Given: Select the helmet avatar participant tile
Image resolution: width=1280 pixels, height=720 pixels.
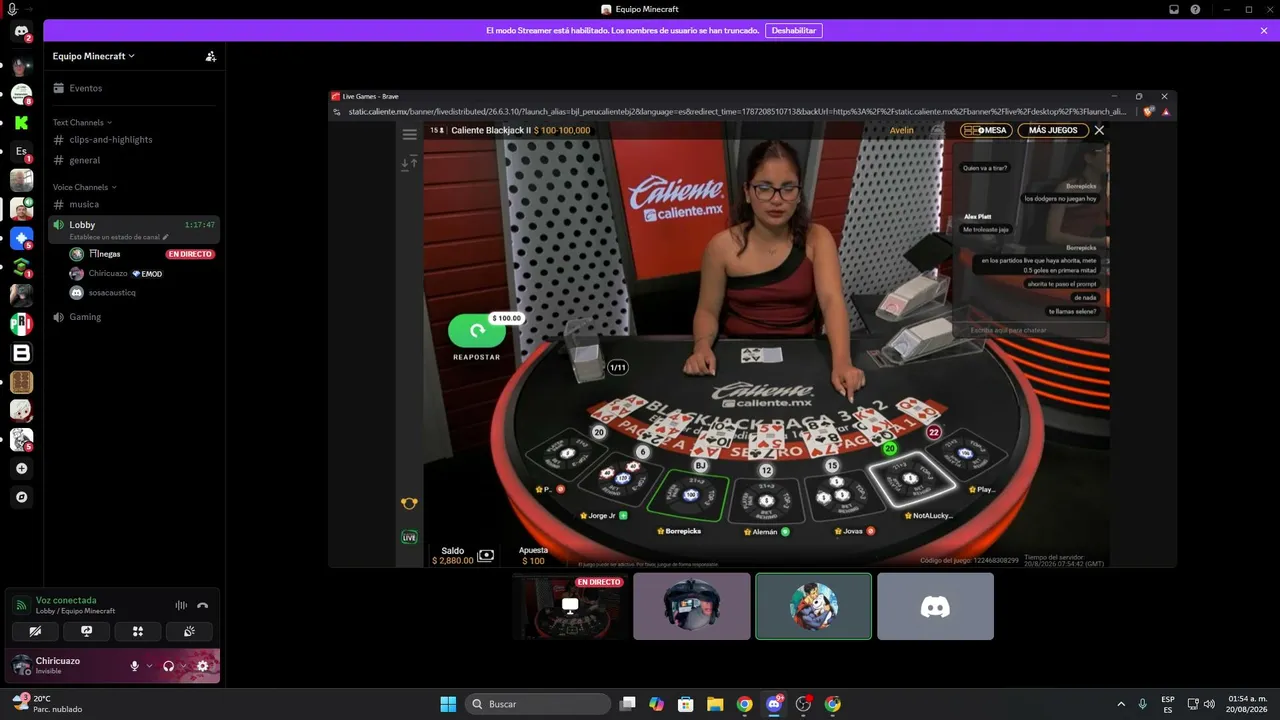Looking at the screenshot, I should tap(692, 606).
